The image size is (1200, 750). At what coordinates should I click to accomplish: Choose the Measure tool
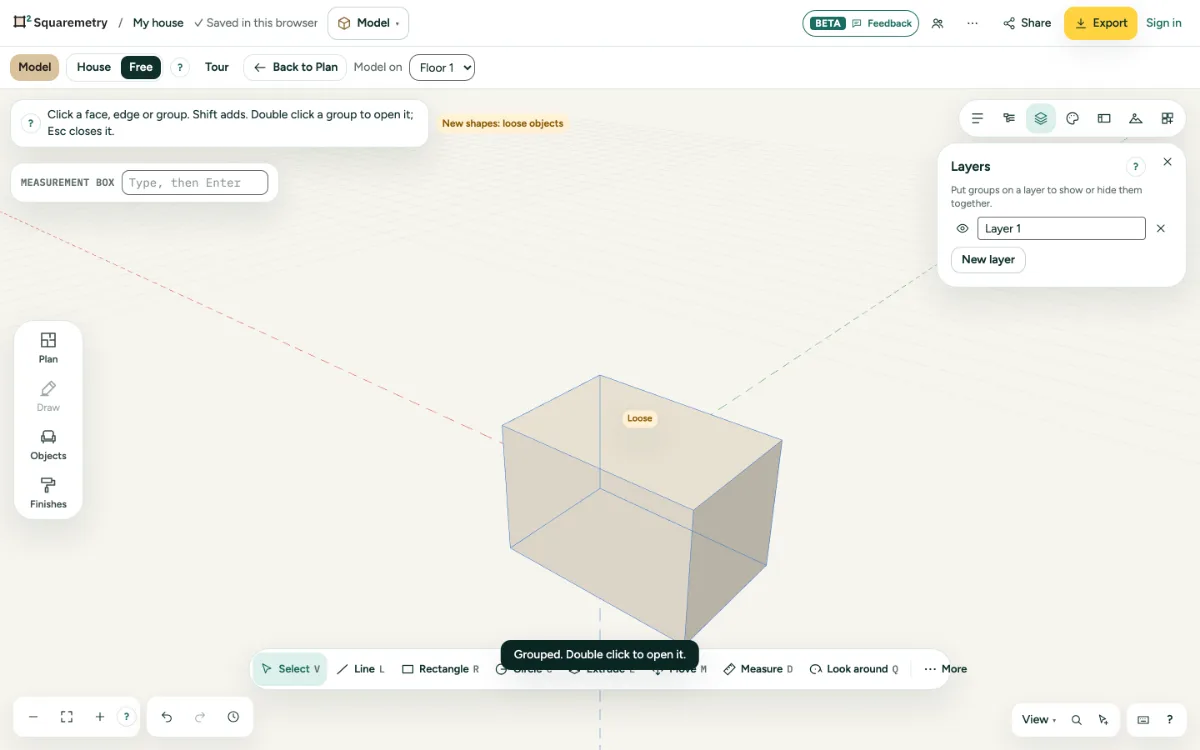pyautogui.click(x=758, y=669)
